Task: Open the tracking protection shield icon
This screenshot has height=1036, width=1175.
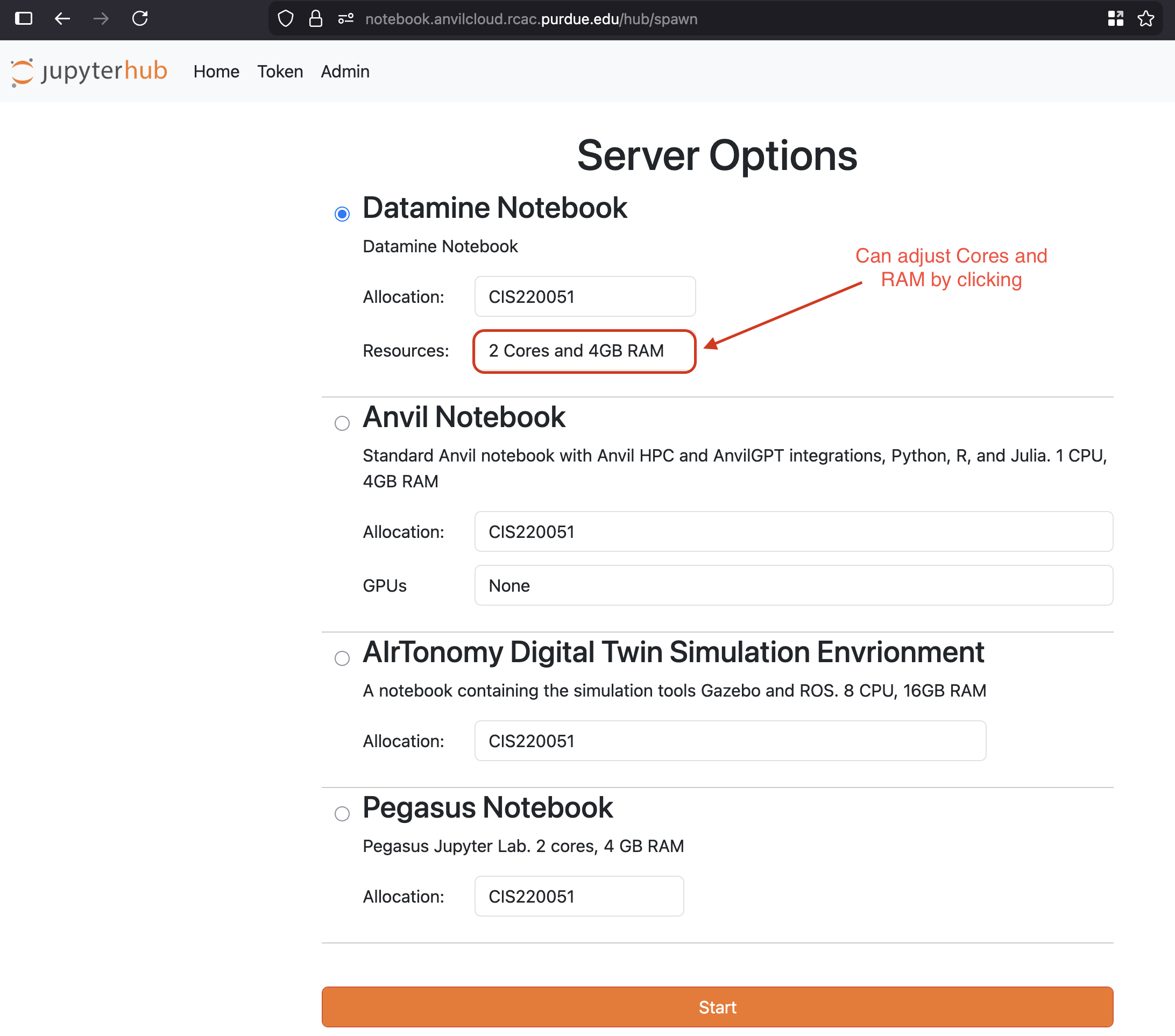Action: pyautogui.click(x=285, y=18)
